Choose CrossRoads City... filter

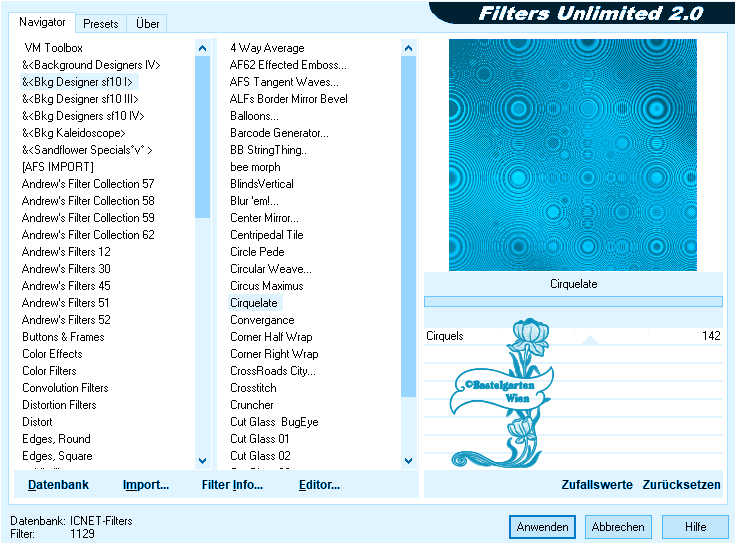(x=273, y=370)
